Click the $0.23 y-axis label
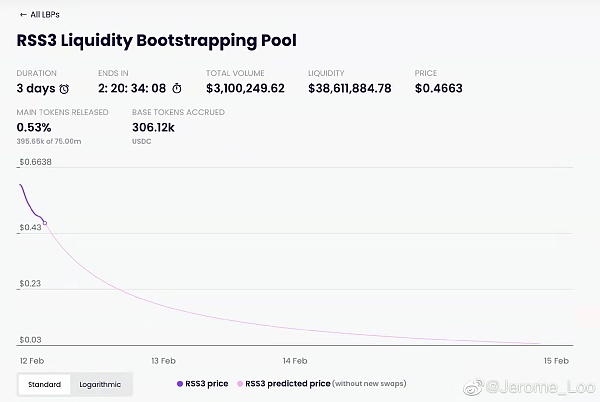The width and height of the screenshot is (600, 402). tap(30, 283)
